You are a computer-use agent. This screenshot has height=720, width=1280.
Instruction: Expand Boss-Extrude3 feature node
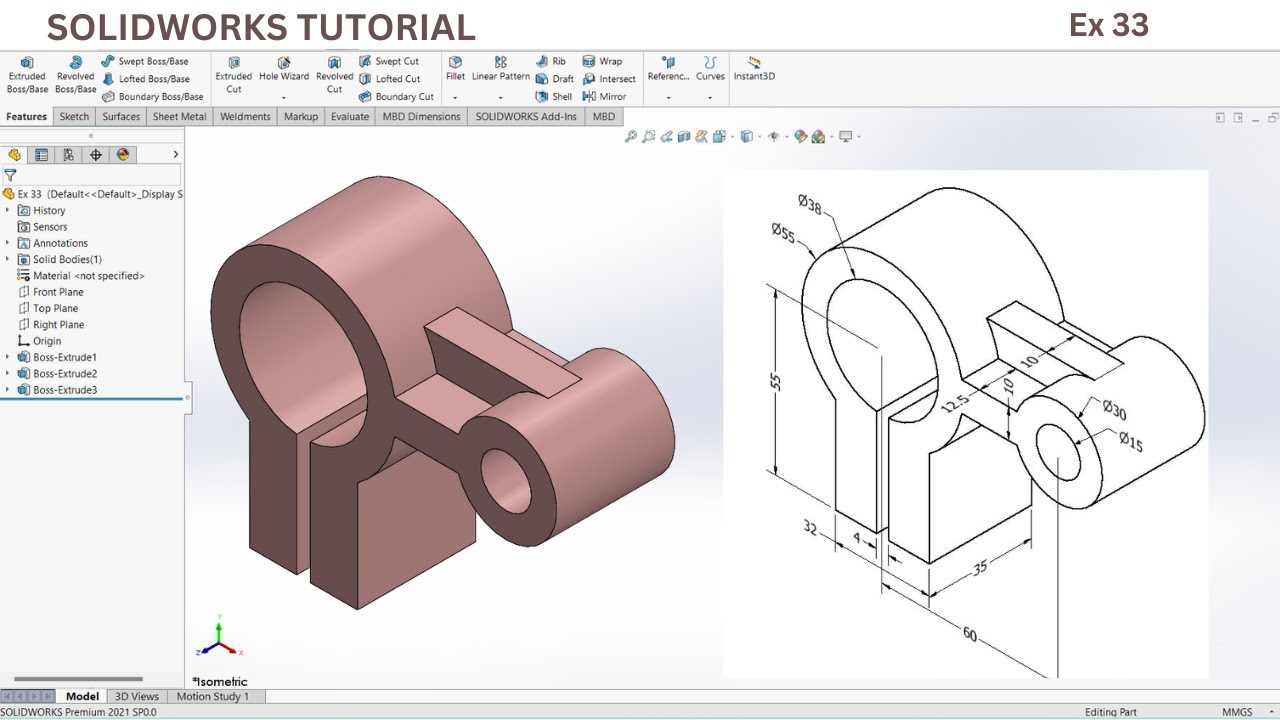[8, 390]
